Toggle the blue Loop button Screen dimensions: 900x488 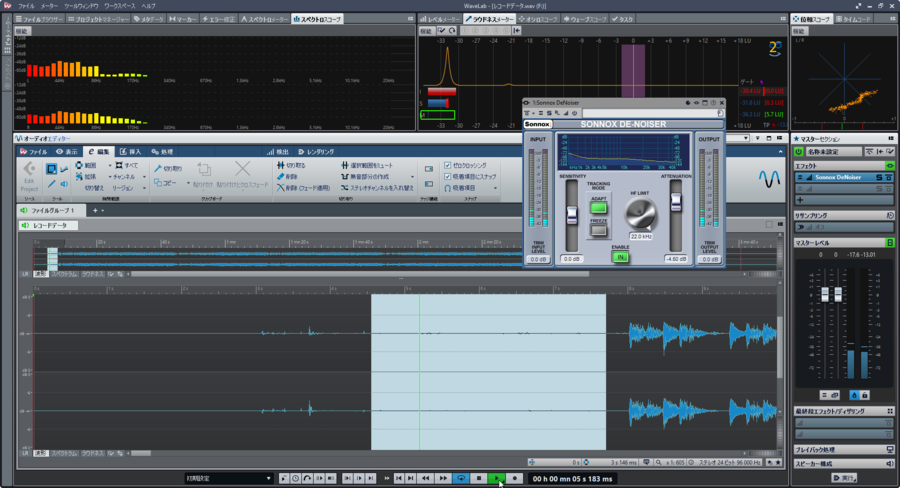pyautogui.click(x=461, y=478)
